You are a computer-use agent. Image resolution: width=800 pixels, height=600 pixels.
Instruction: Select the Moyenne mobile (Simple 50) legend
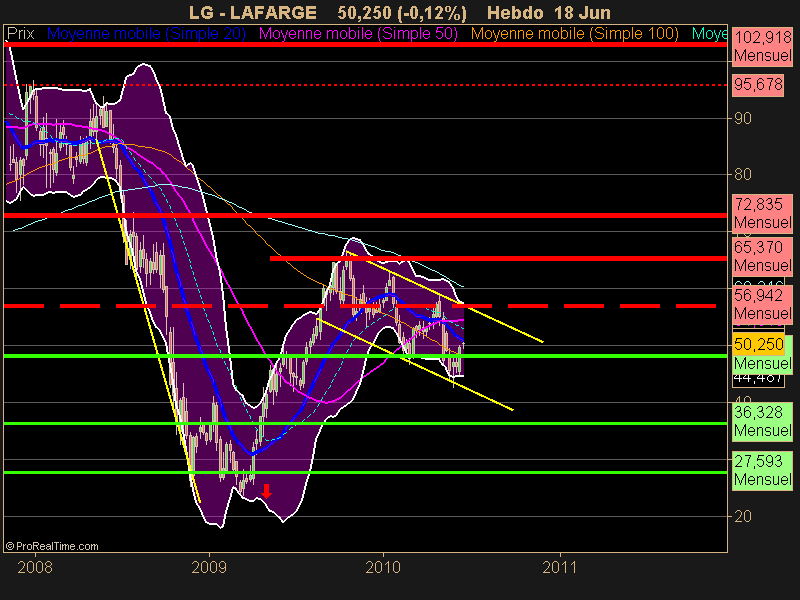(x=358, y=34)
